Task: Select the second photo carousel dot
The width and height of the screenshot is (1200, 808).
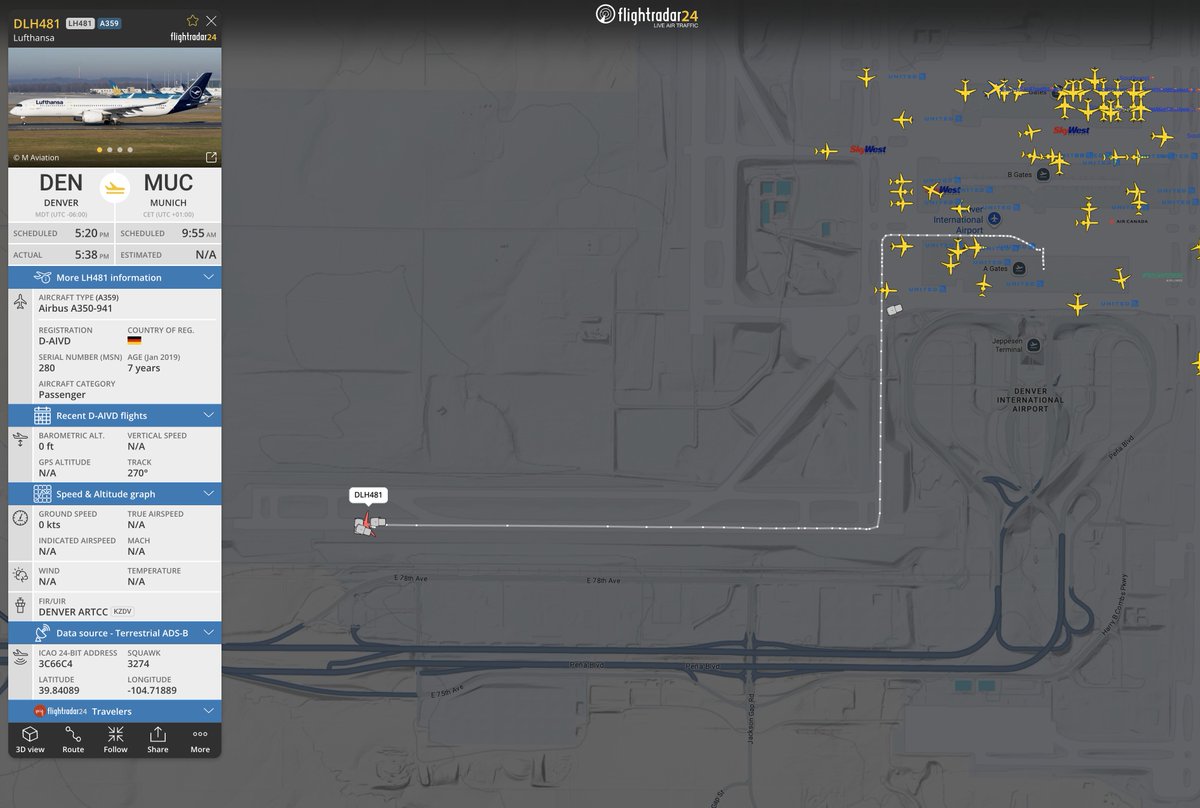Action: [109, 149]
